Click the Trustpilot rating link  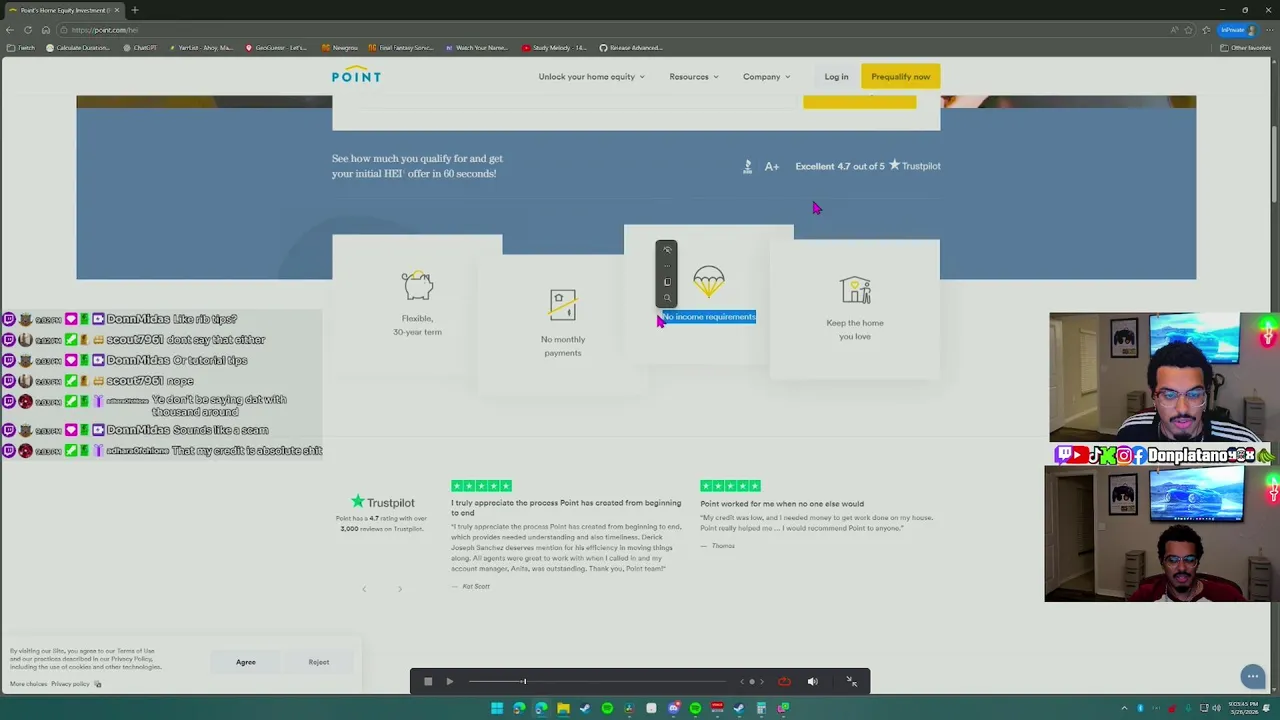pyautogui.click(x=867, y=166)
